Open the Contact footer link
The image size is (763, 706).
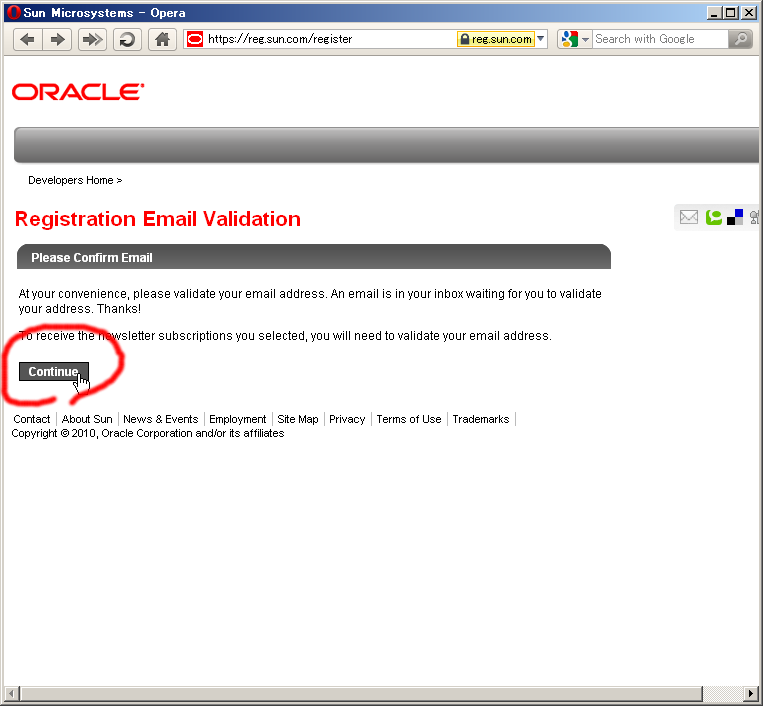(32, 419)
